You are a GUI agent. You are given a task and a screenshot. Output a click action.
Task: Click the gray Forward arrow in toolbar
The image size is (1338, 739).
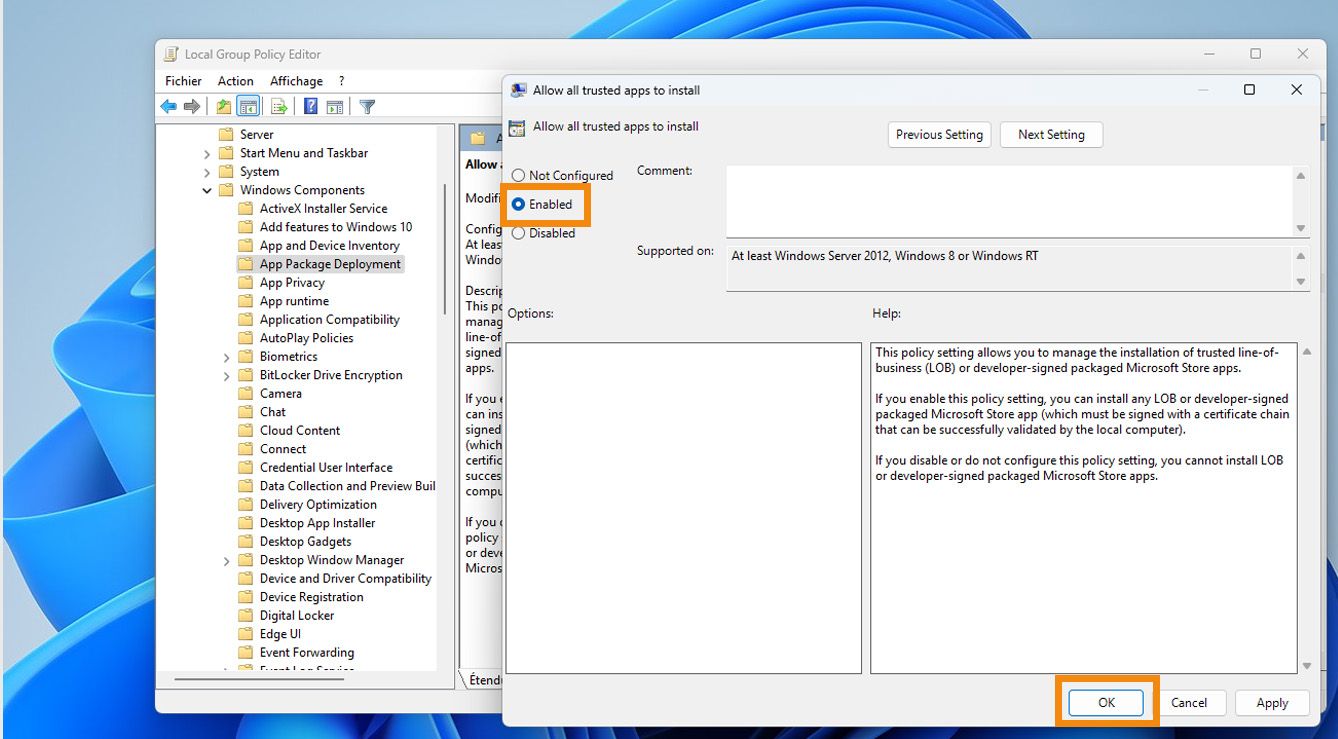coord(192,107)
